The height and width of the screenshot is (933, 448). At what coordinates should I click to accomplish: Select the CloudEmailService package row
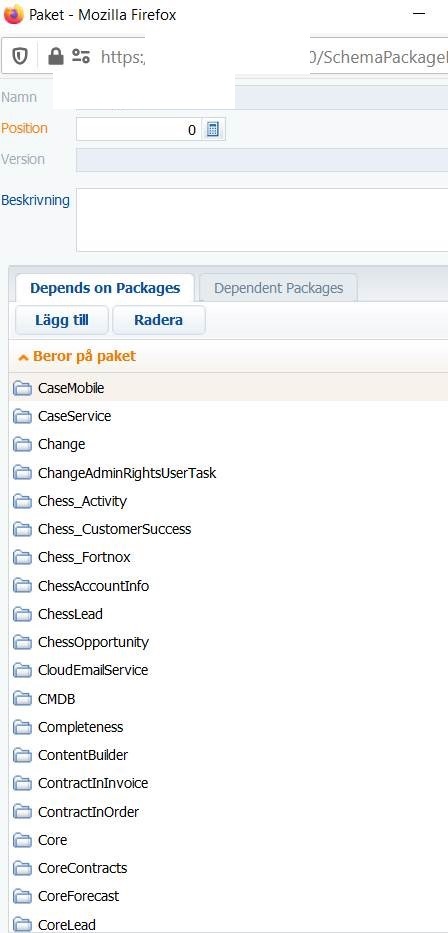[x=228, y=670]
